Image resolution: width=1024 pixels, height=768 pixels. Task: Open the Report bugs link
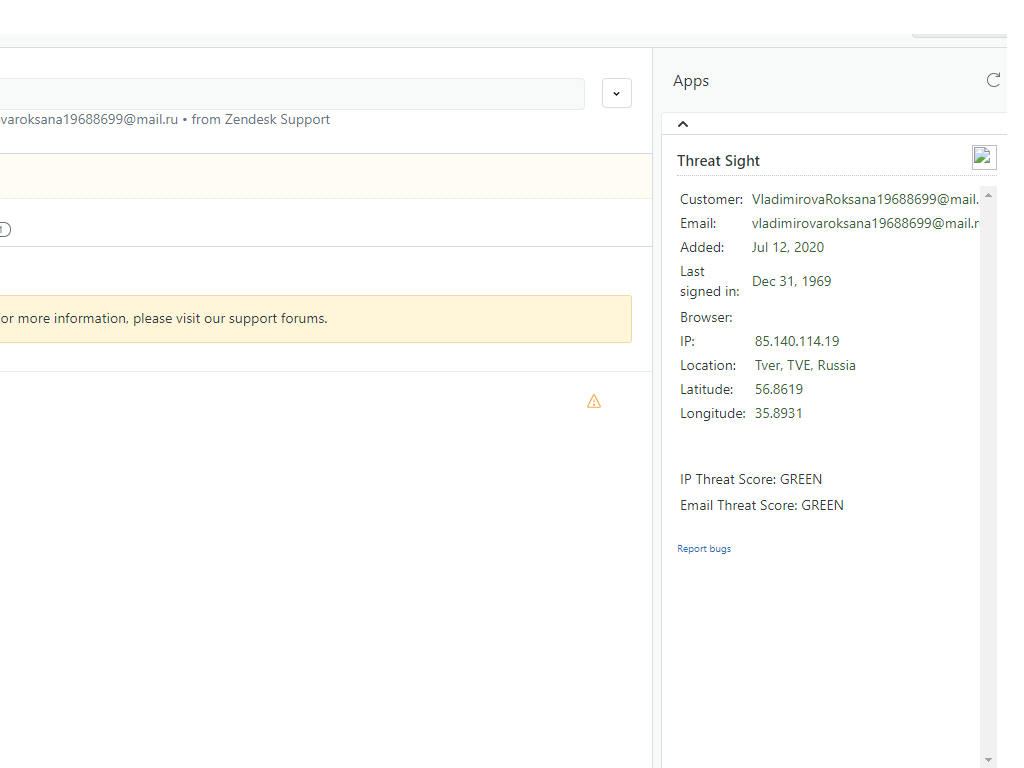704,549
